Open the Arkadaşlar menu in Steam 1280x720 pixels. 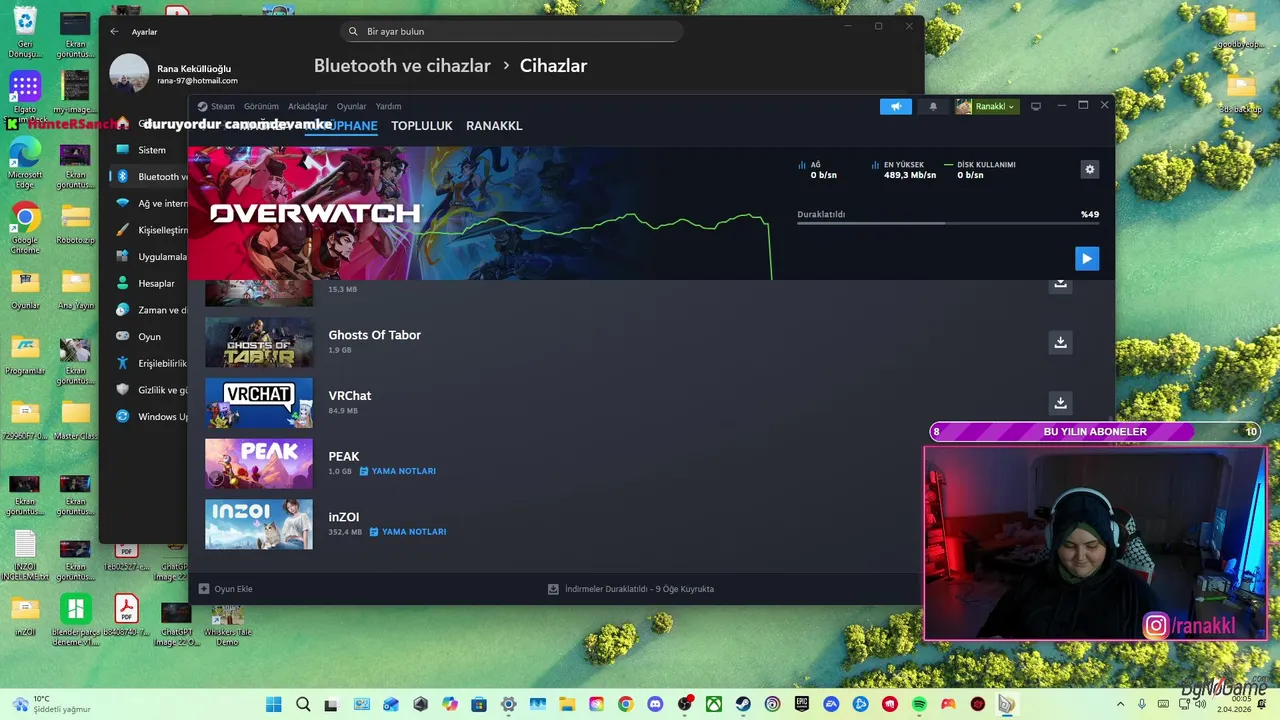pos(308,106)
